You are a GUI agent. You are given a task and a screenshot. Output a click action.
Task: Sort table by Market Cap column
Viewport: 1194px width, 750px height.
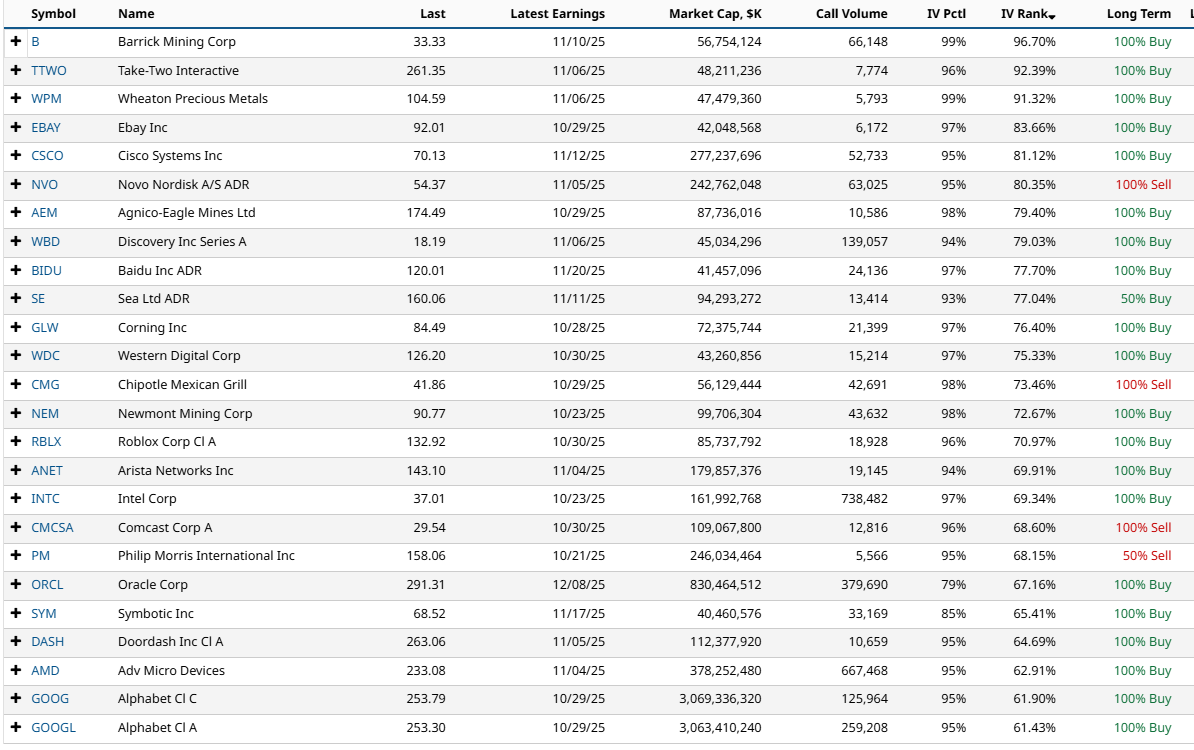[715, 14]
